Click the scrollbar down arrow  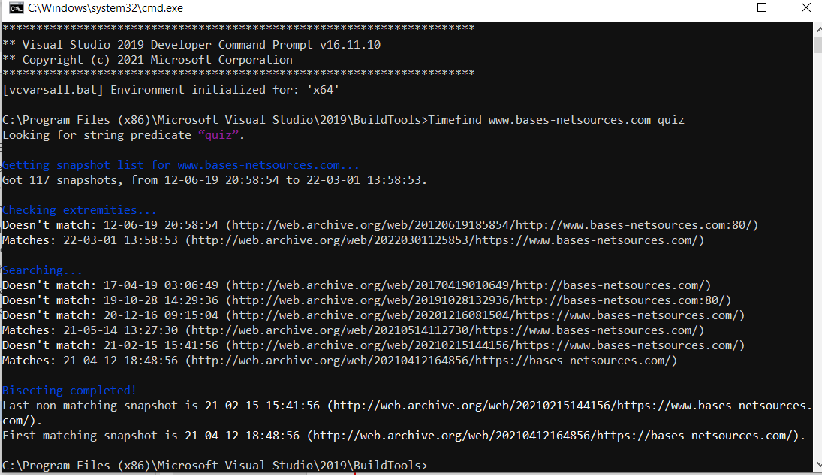pos(814,466)
